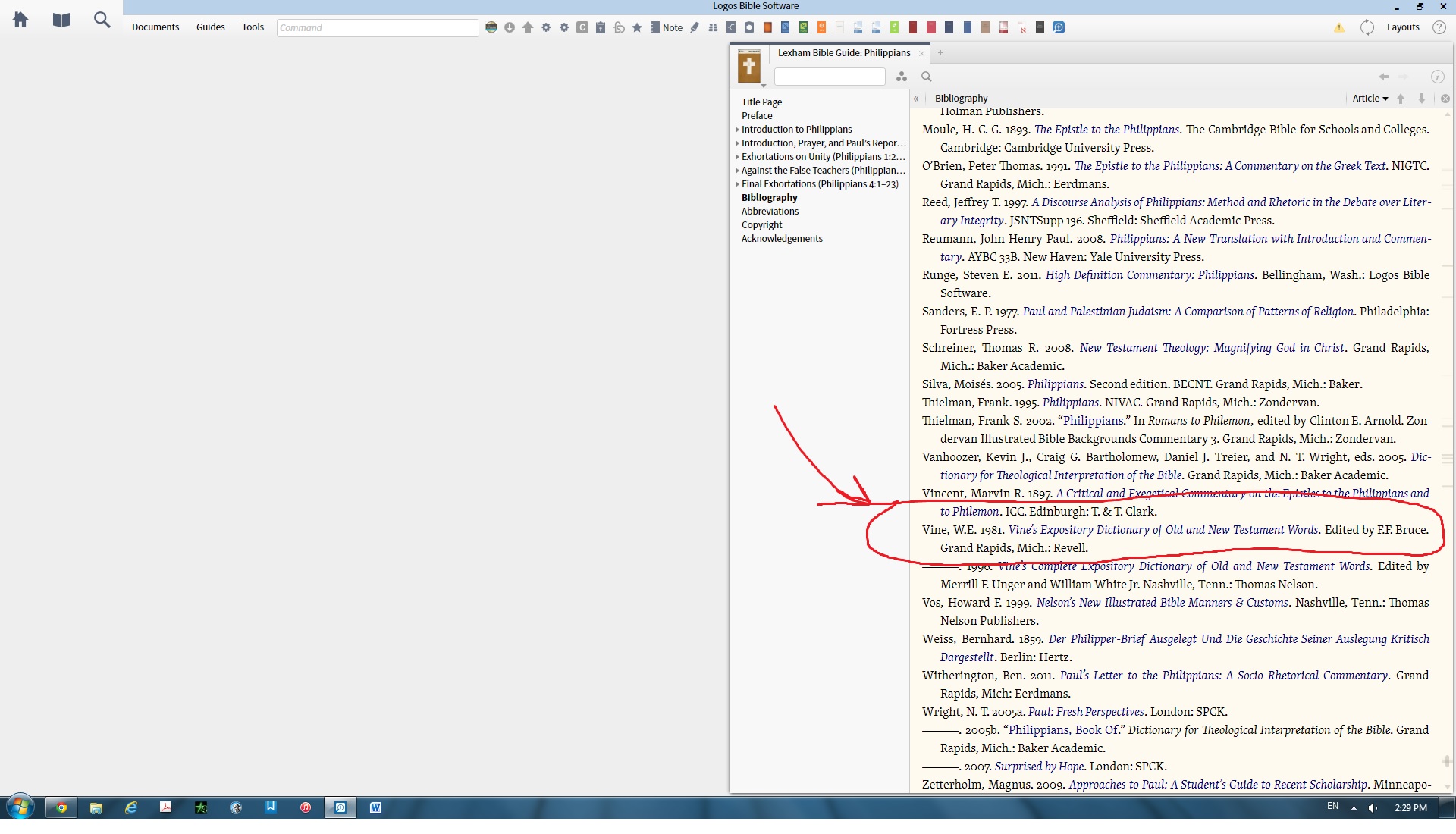Image resolution: width=1456 pixels, height=834 pixels.
Task: Open the Library book icon
Action: (x=61, y=20)
